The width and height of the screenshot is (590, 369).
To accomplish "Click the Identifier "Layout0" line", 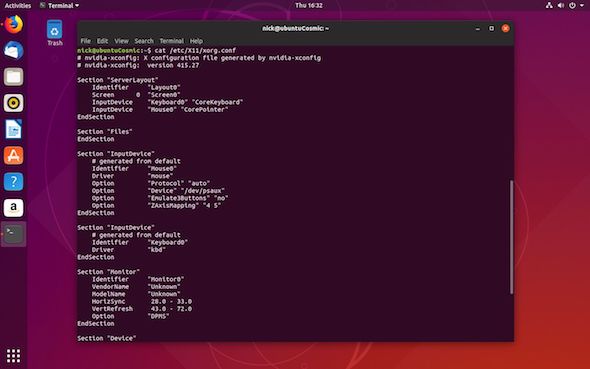I will 136,88.
